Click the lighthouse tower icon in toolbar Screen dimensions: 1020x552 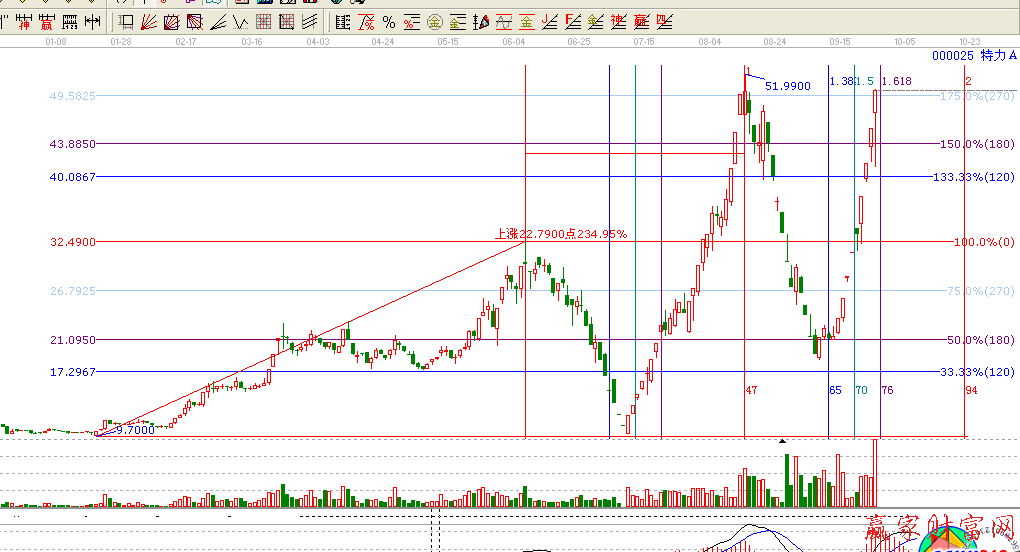pyautogui.click(x=481, y=22)
